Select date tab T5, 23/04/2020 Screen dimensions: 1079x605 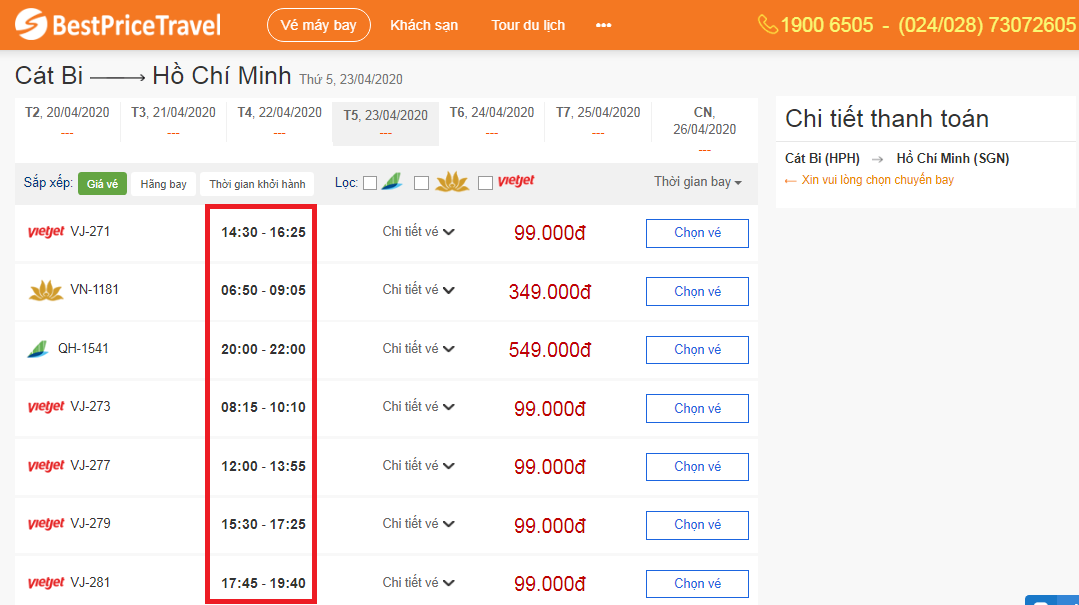click(385, 123)
